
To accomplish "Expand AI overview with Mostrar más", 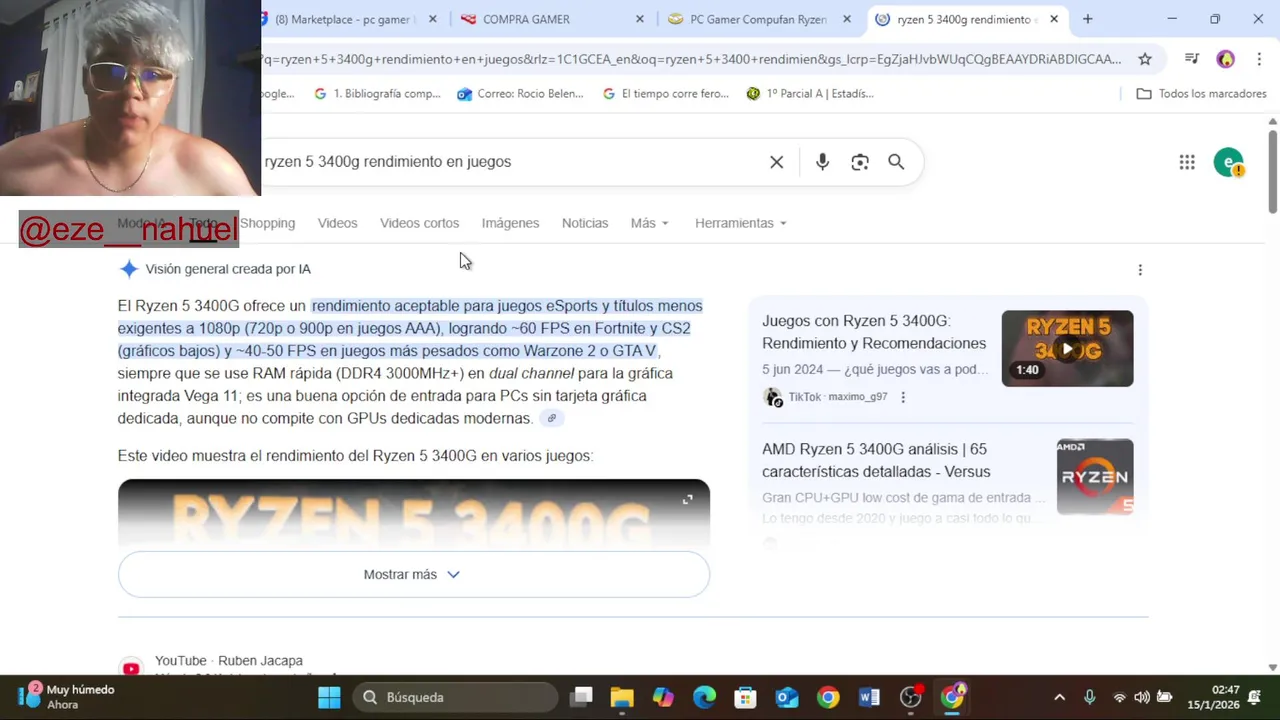I will point(414,575).
